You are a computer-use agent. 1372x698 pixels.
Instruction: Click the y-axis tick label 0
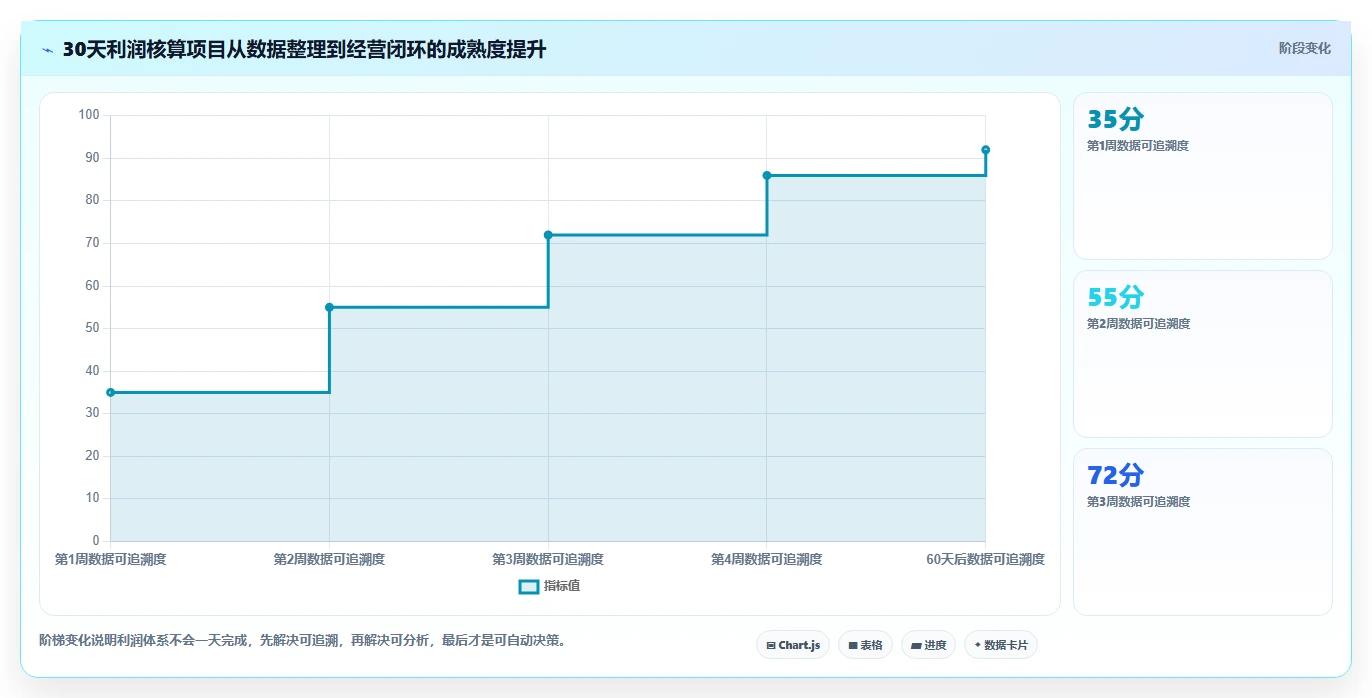tap(96, 541)
